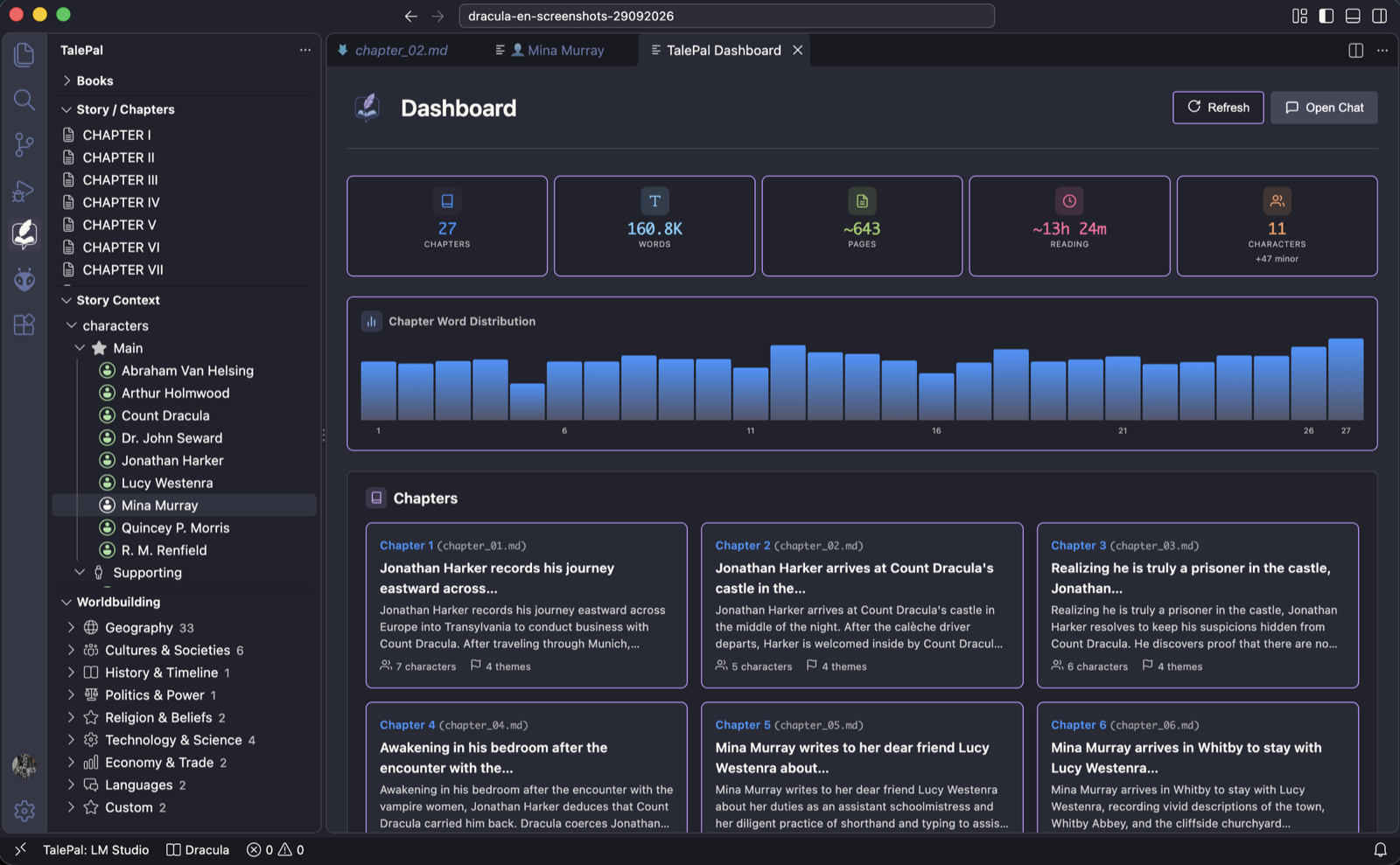
Task: Split the editor to the right
Action: pos(1355,50)
